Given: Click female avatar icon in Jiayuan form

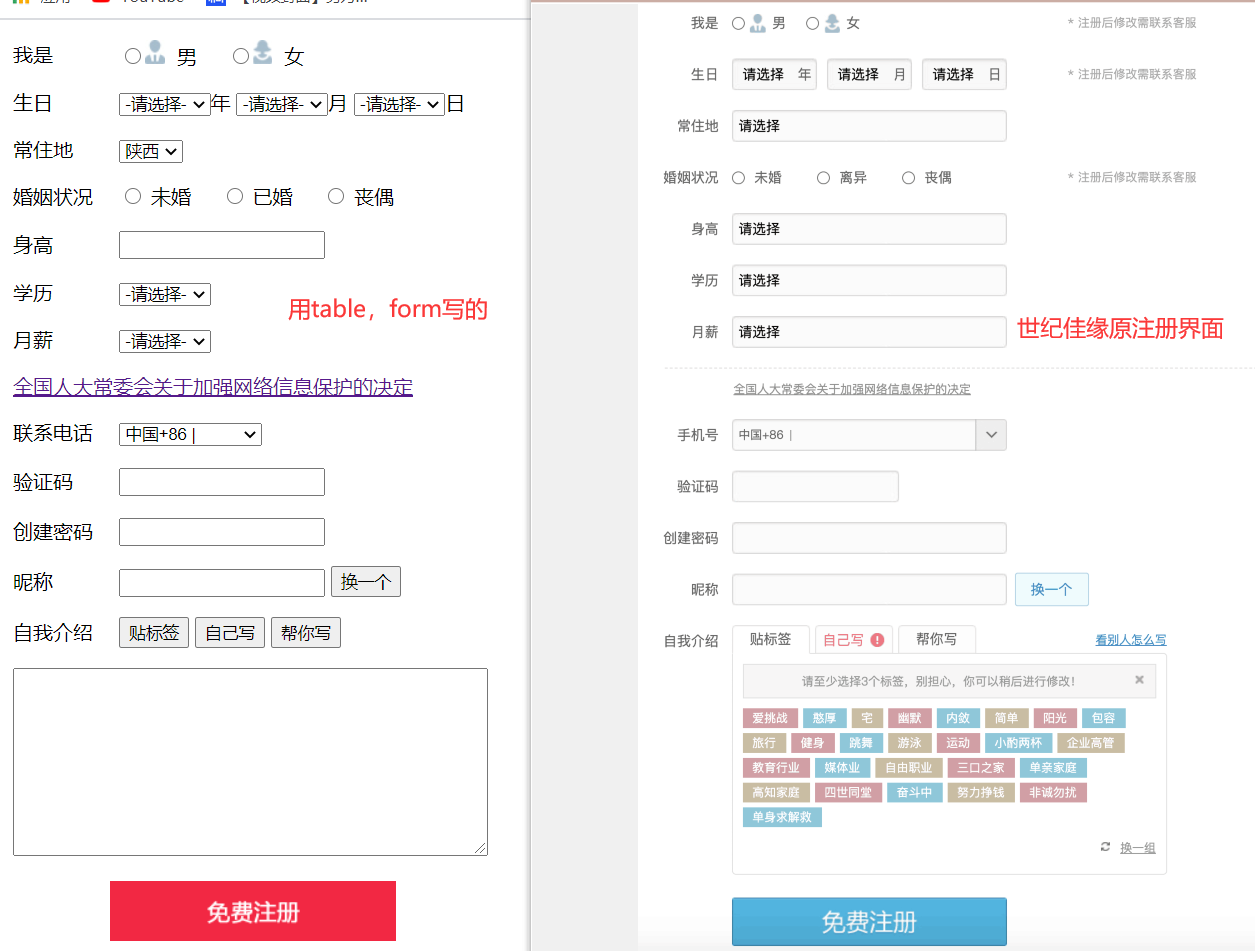Looking at the screenshot, I should tap(832, 23).
